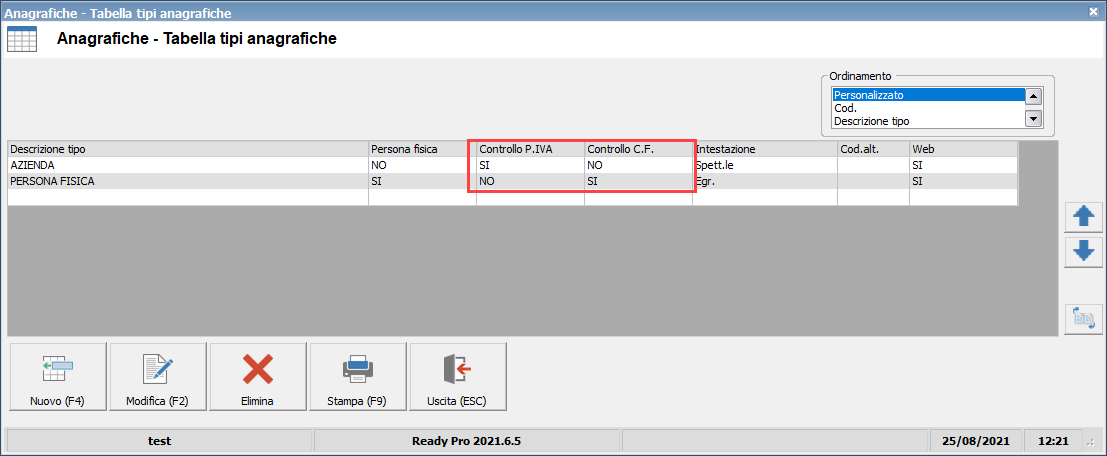The width and height of the screenshot is (1107, 456).
Task: Select Personalizzato in the Ordinamento list
Action: (928, 95)
